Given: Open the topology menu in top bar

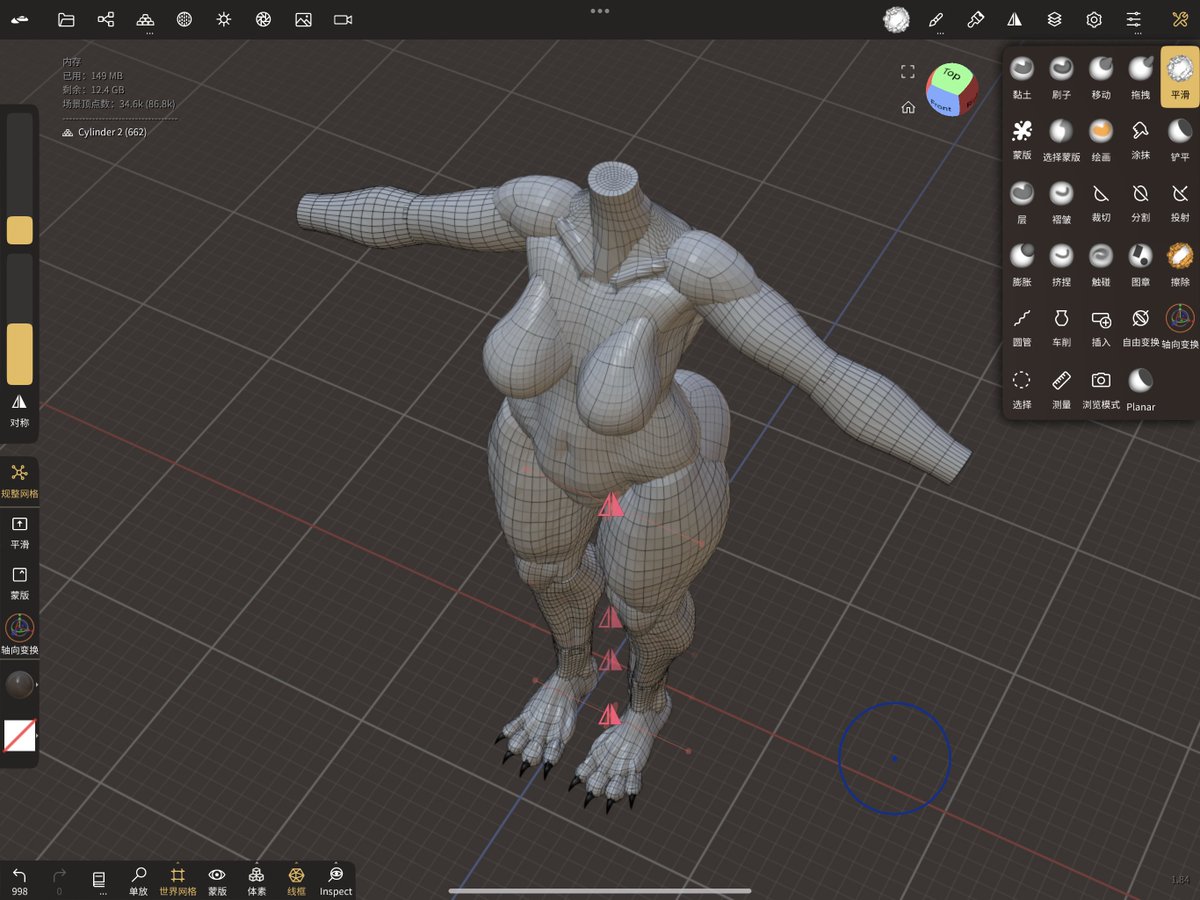Looking at the screenshot, I should tap(145, 20).
